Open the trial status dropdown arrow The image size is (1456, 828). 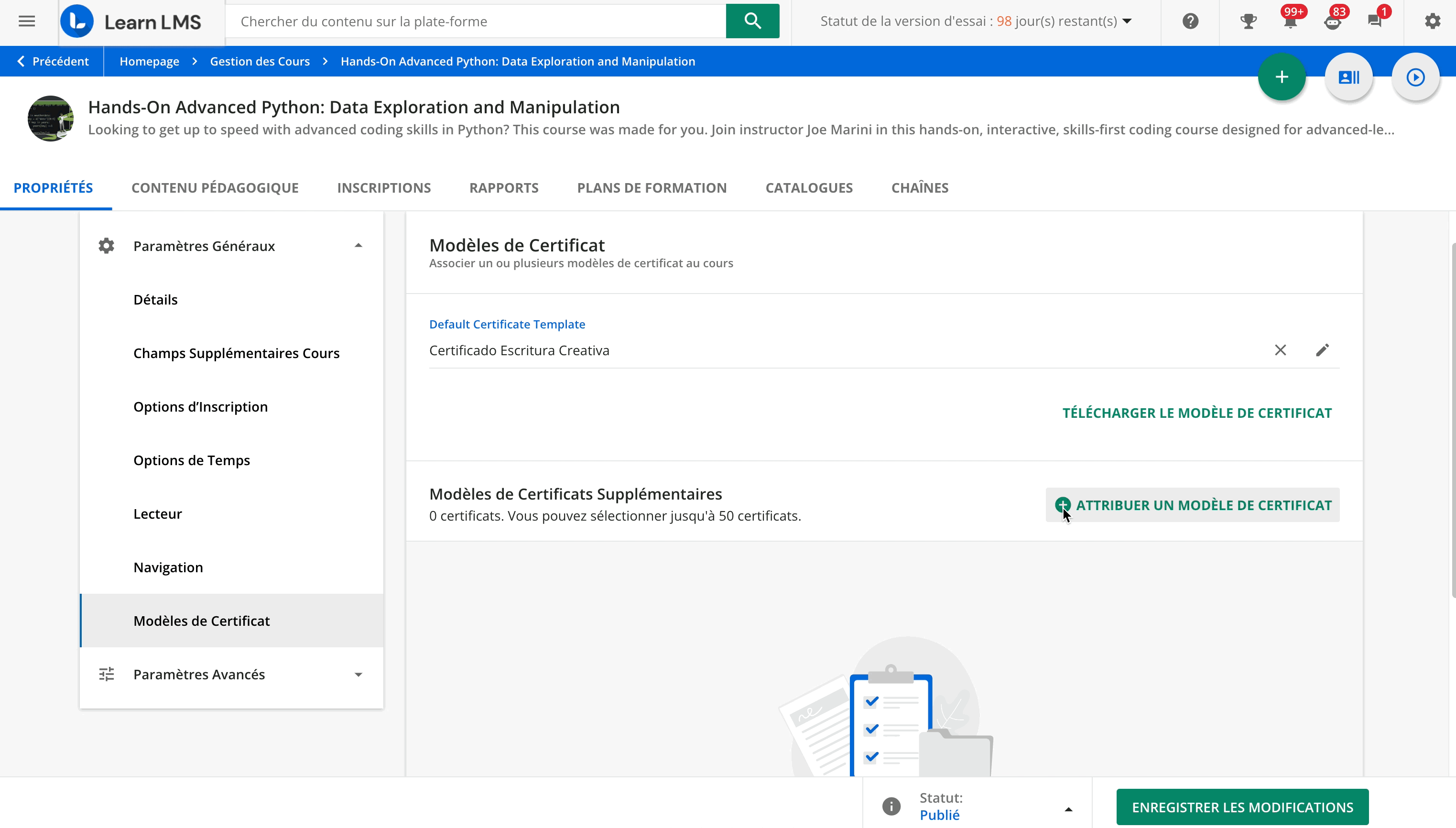point(1127,22)
